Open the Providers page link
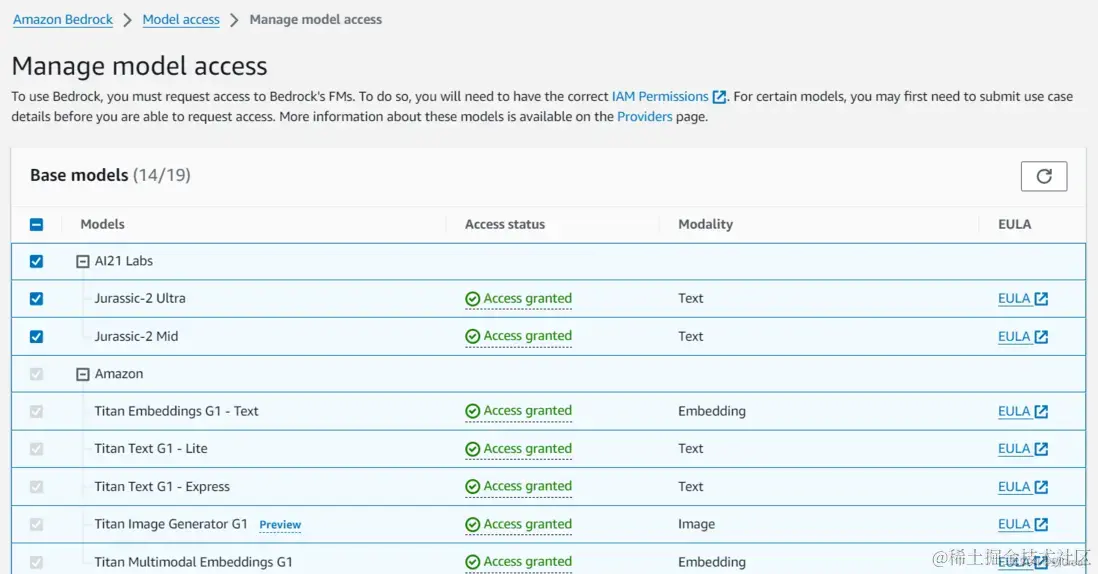 click(x=644, y=117)
